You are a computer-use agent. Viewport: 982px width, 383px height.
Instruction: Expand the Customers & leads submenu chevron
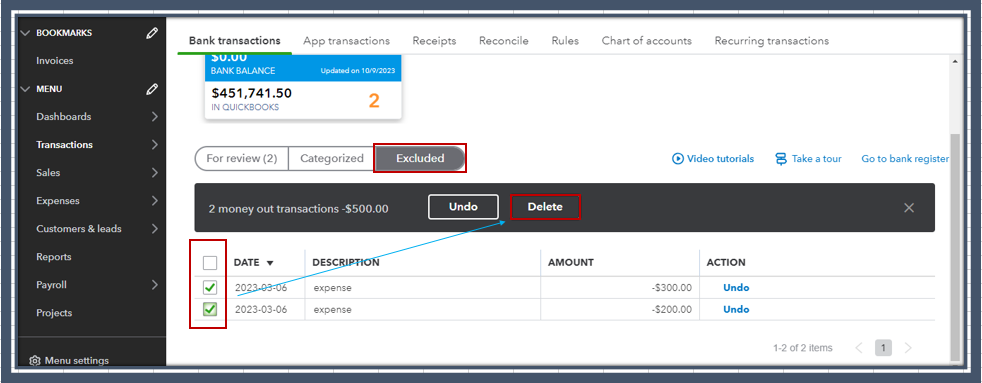(x=155, y=229)
